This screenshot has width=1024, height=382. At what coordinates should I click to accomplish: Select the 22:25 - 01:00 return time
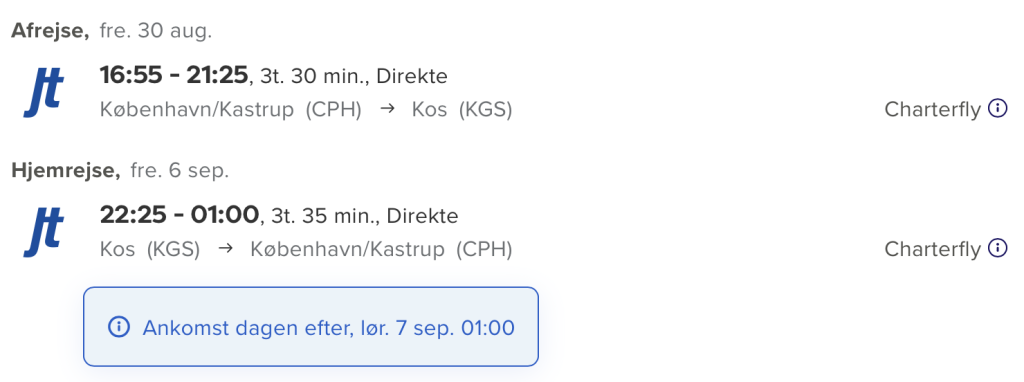pyautogui.click(x=180, y=215)
